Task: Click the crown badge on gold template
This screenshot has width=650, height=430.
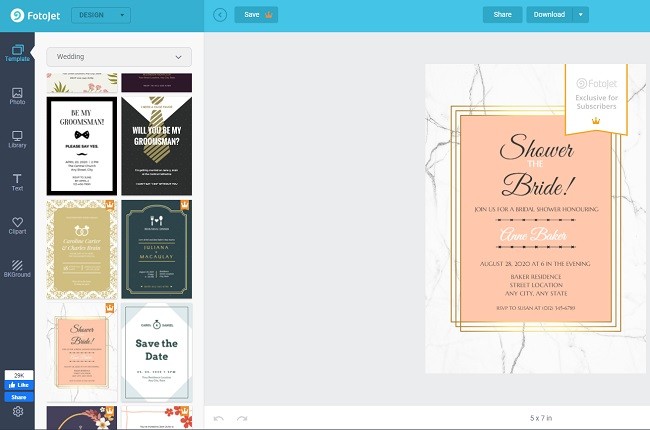Action: pyautogui.click(x=110, y=205)
